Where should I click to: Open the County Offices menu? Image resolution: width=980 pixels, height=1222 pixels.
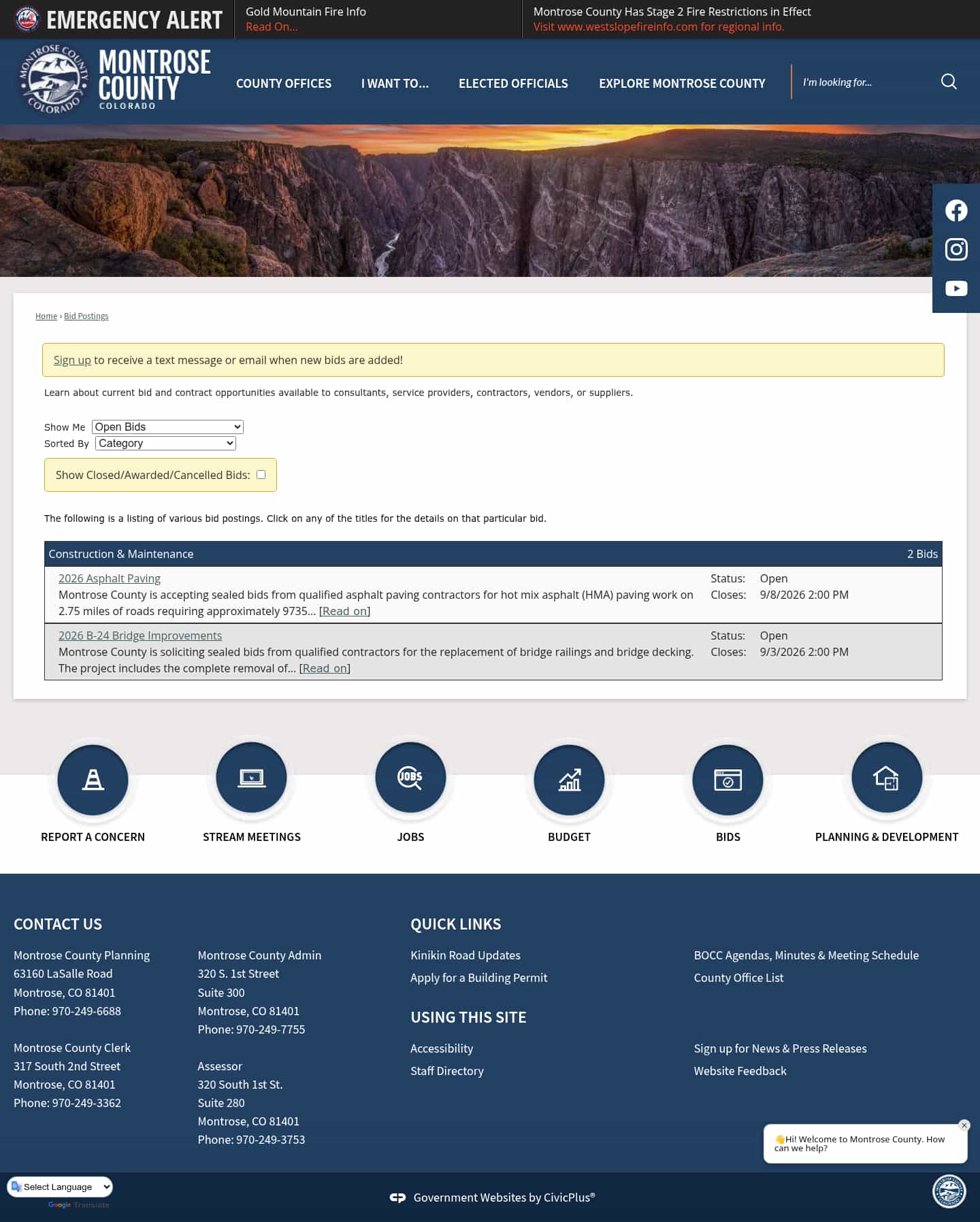pyautogui.click(x=284, y=83)
